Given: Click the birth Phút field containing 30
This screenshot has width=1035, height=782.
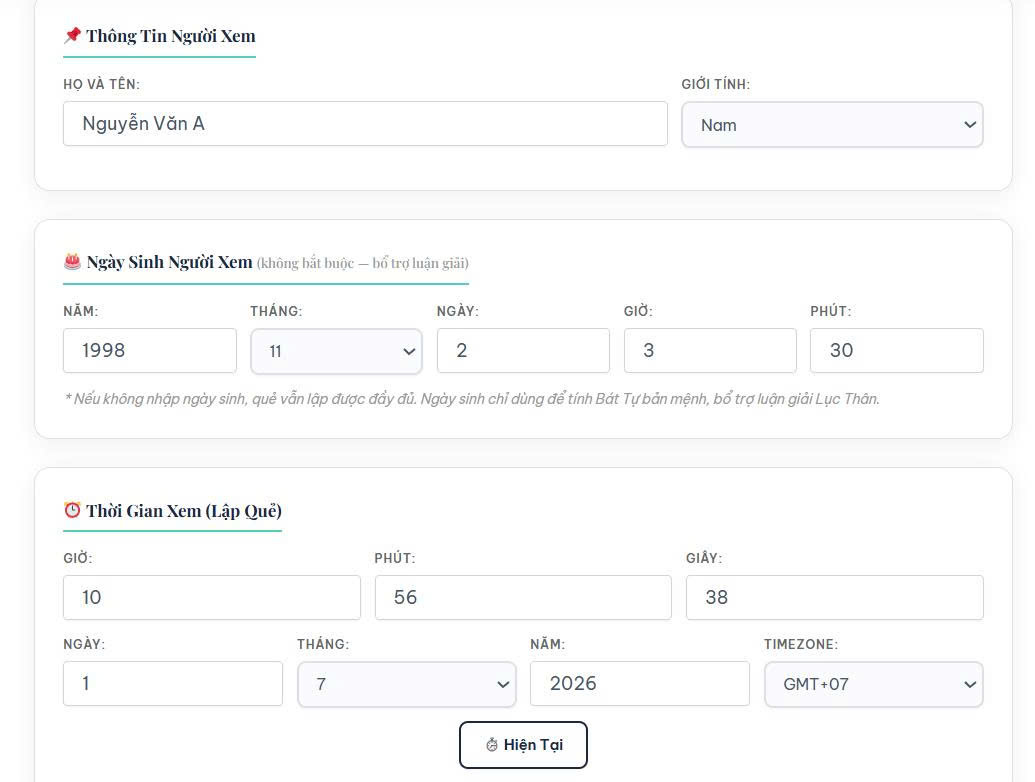Looking at the screenshot, I should (896, 350).
